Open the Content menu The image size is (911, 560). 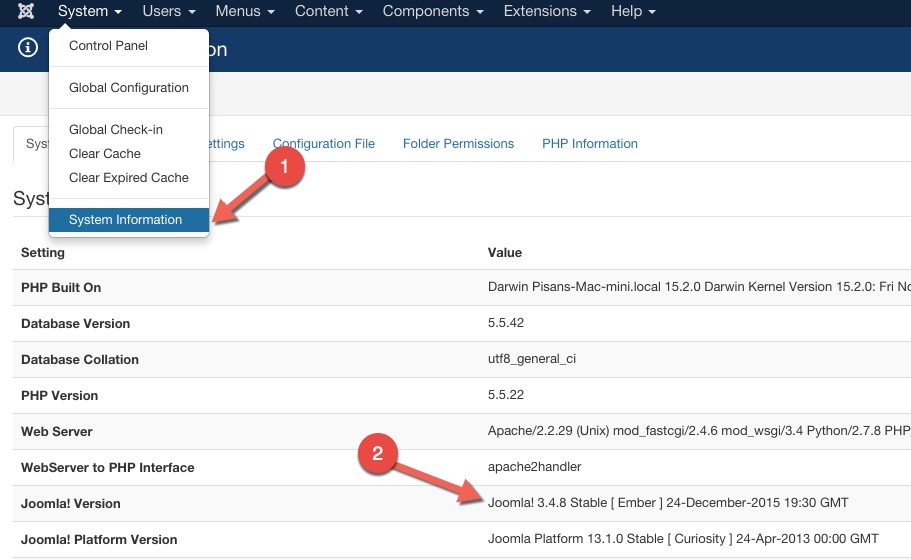tap(328, 11)
